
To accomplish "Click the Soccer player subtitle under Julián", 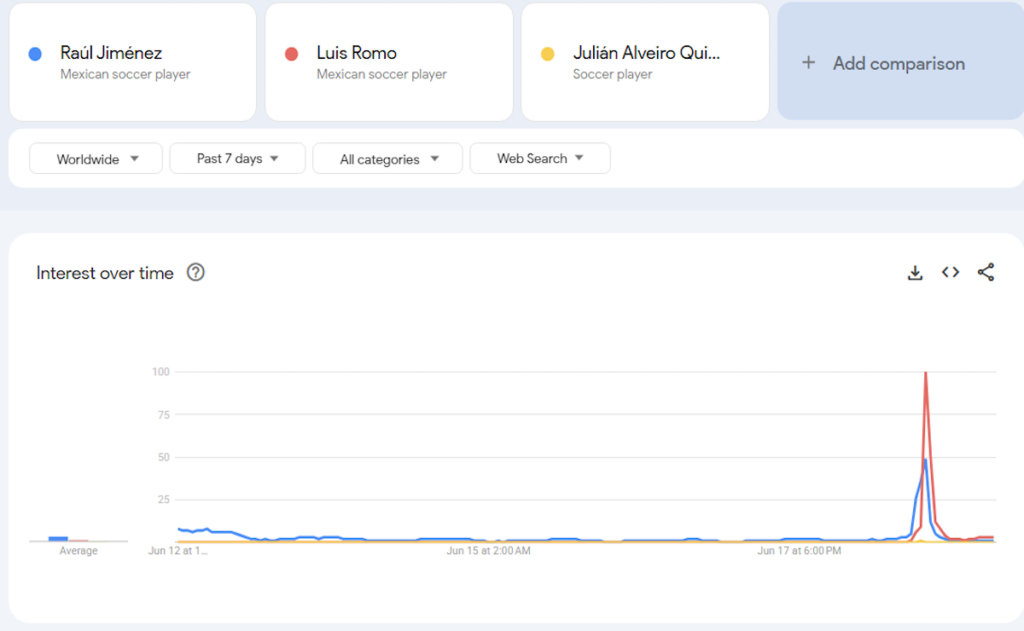I will point(613,74).
